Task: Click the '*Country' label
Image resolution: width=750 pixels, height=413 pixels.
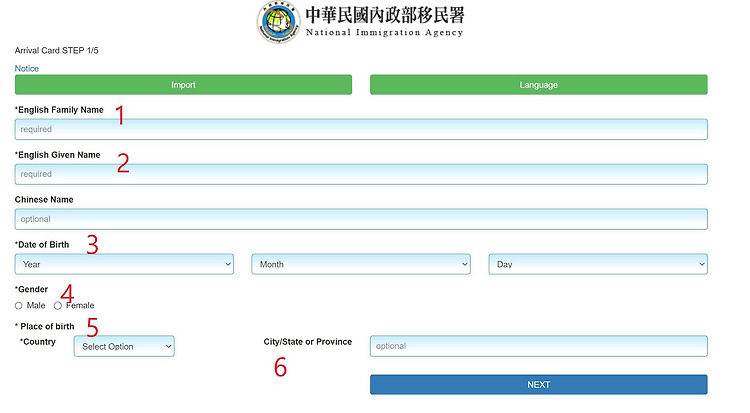Action: [38, 342]
